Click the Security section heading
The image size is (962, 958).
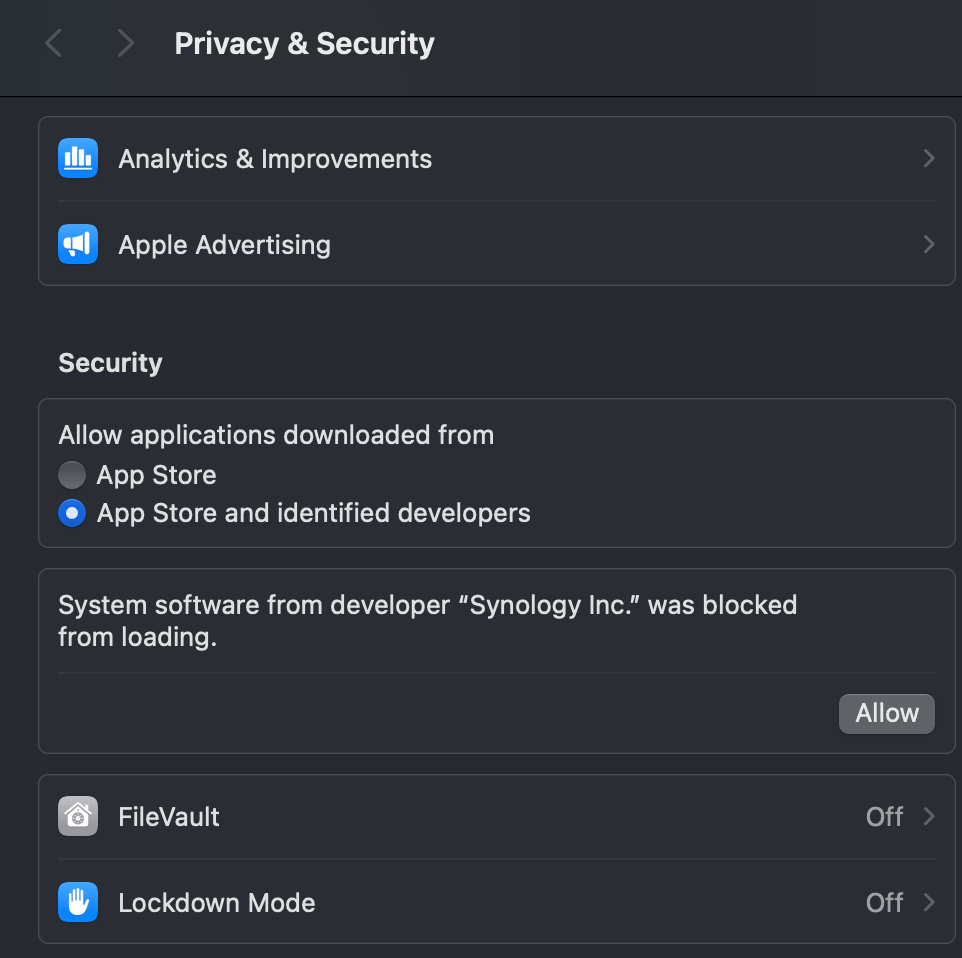click(110, 363)
